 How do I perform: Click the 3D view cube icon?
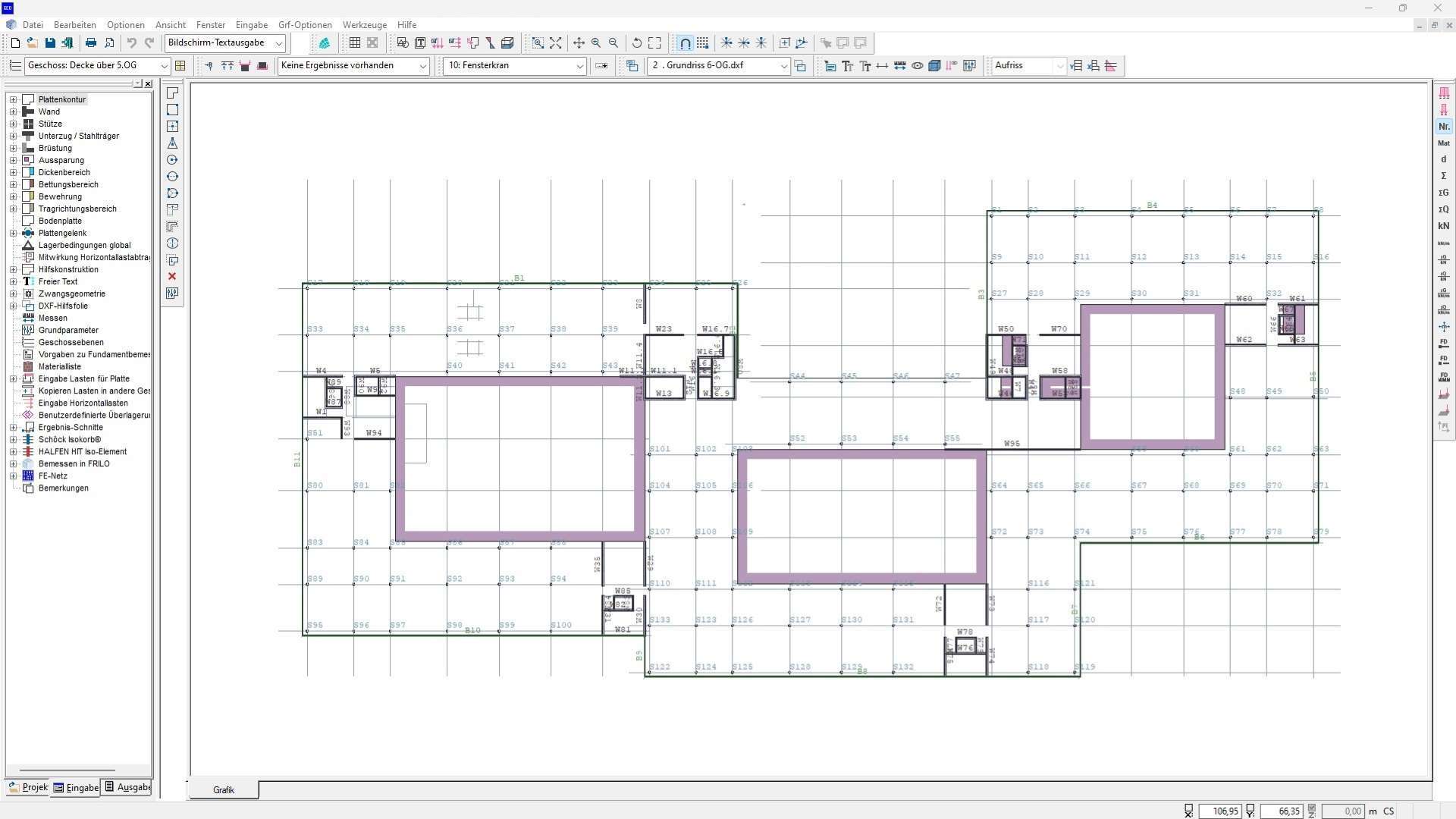click(x=934, y=66)
